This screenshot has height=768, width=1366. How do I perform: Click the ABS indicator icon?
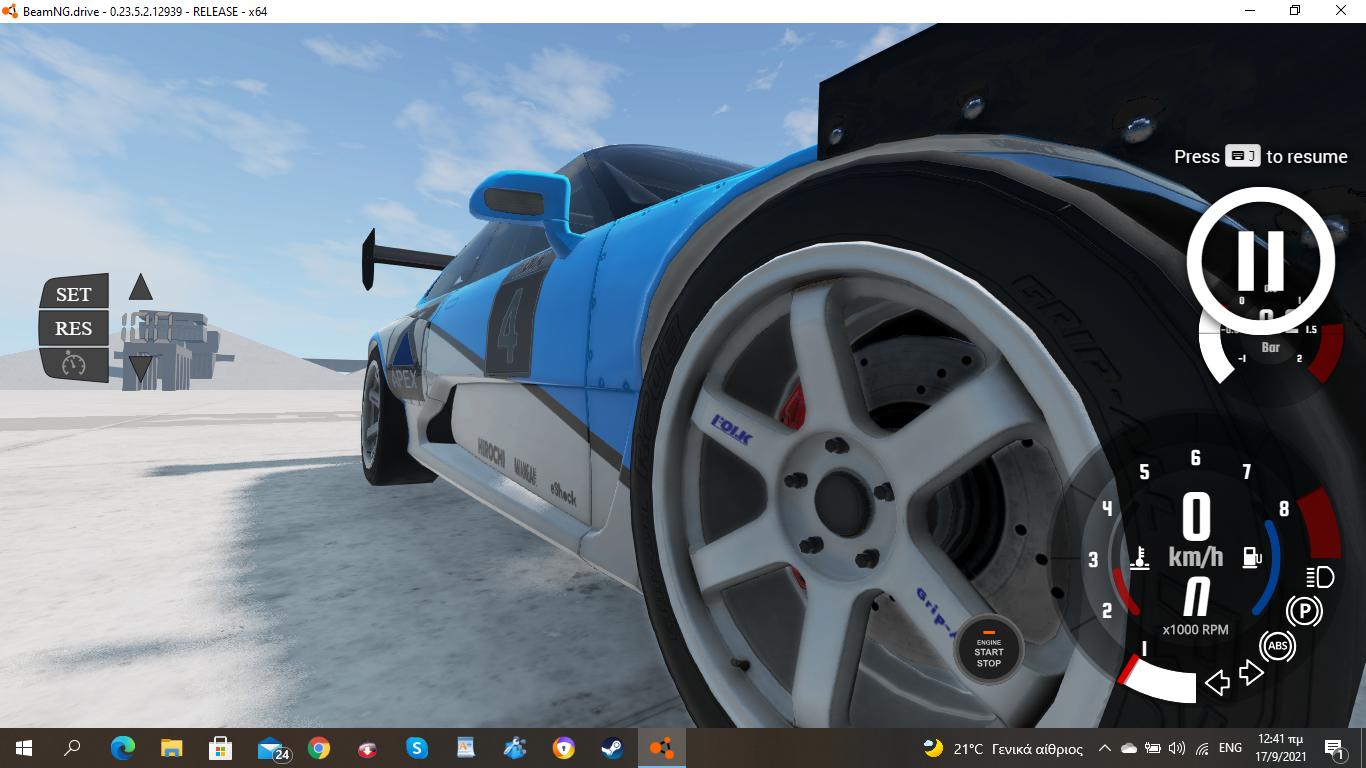tap(1277, 646)
